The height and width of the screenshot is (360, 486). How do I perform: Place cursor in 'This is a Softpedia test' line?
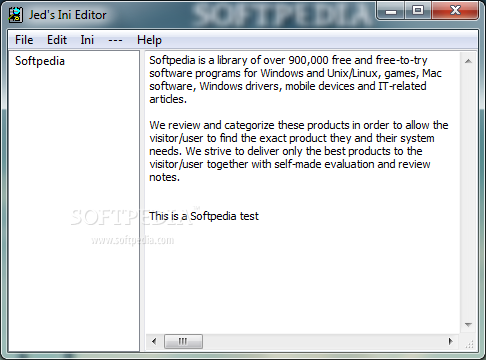[x=204, y=216]
